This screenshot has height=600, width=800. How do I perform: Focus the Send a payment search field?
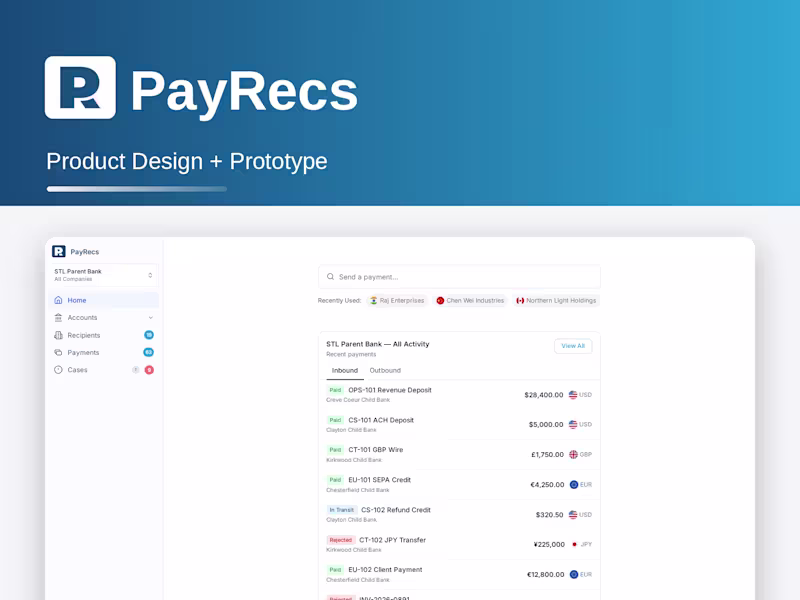(459, 277)
